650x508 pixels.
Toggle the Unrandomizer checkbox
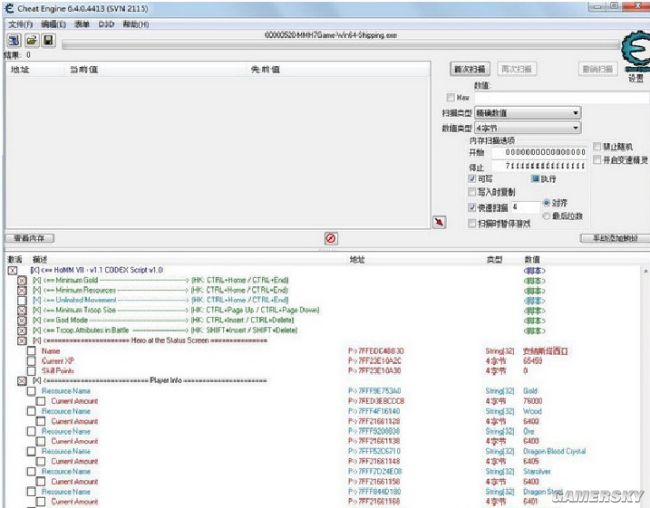pos(597,146)
